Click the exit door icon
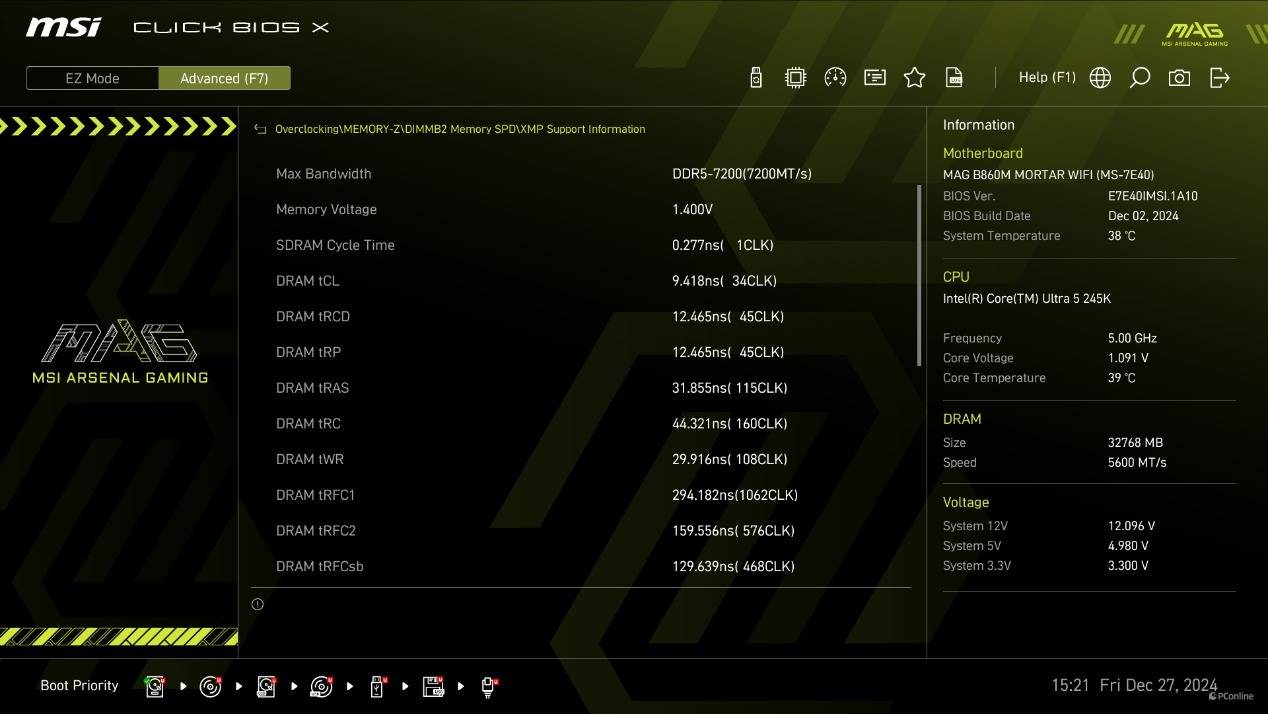Screen dimensions: 1268x714 point(1219,78)
